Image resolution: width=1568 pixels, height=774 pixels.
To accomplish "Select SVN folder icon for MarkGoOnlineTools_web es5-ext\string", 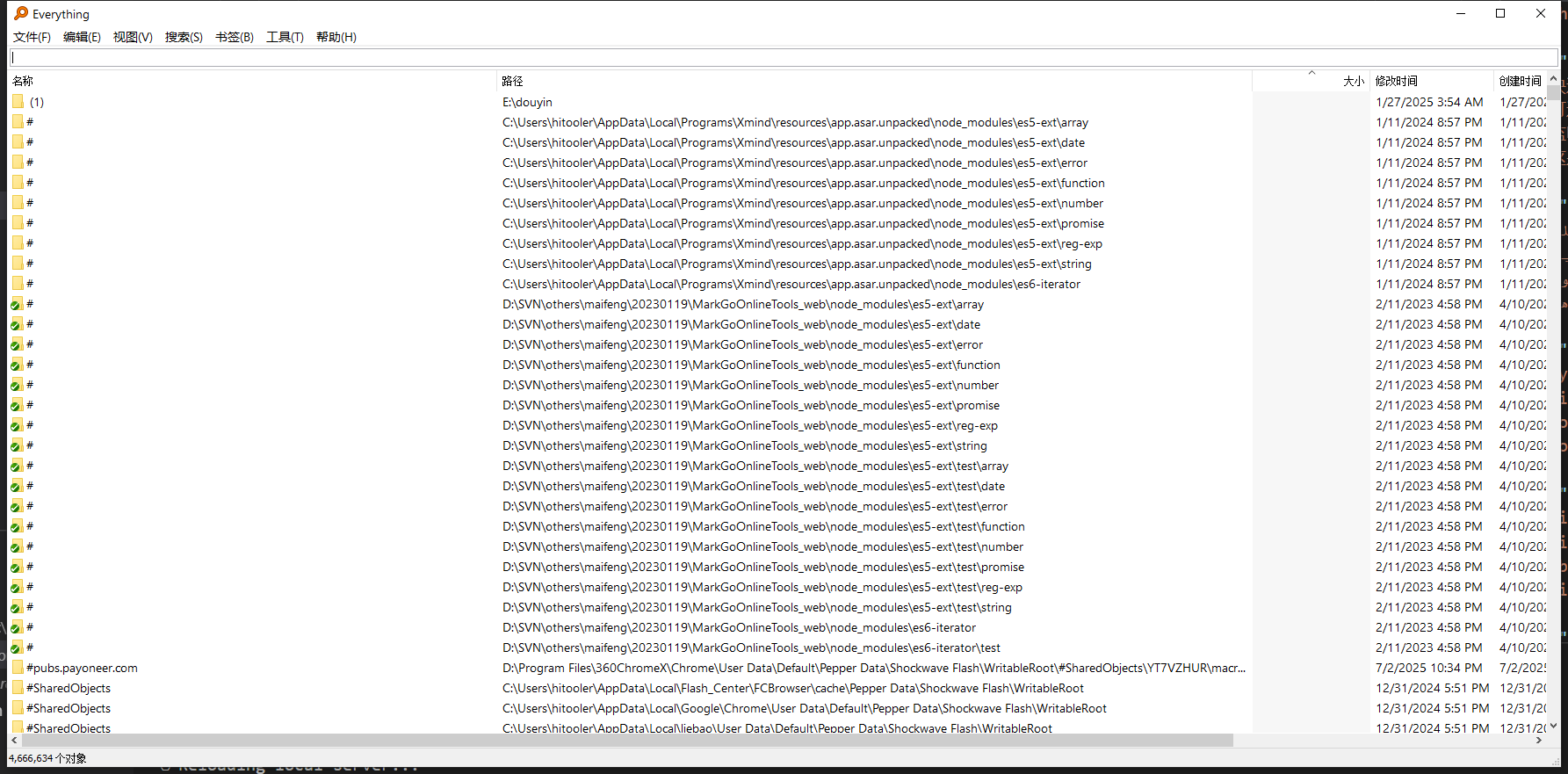I will 18,445.
